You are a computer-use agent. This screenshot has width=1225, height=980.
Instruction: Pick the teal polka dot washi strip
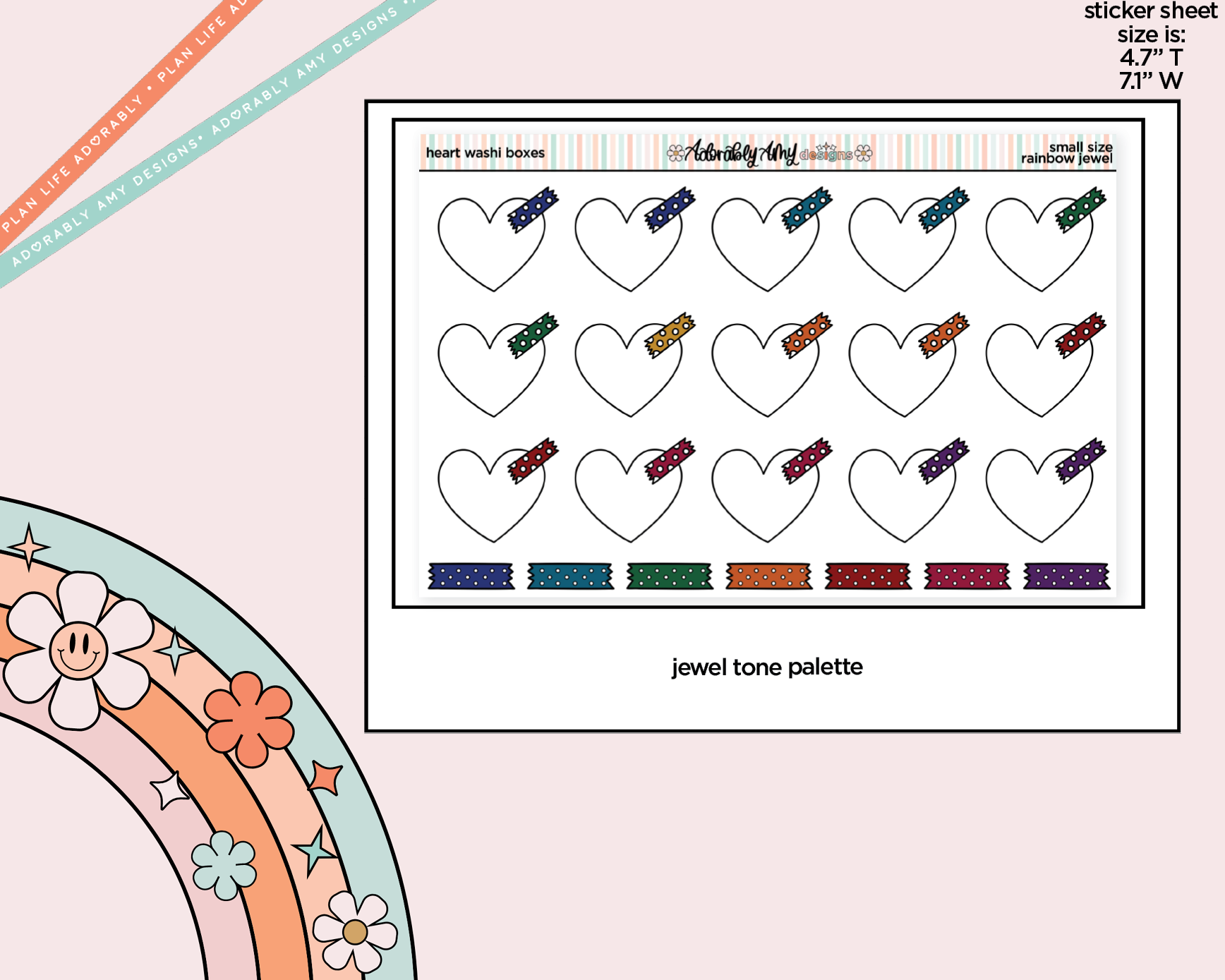(x=570, y=576)
